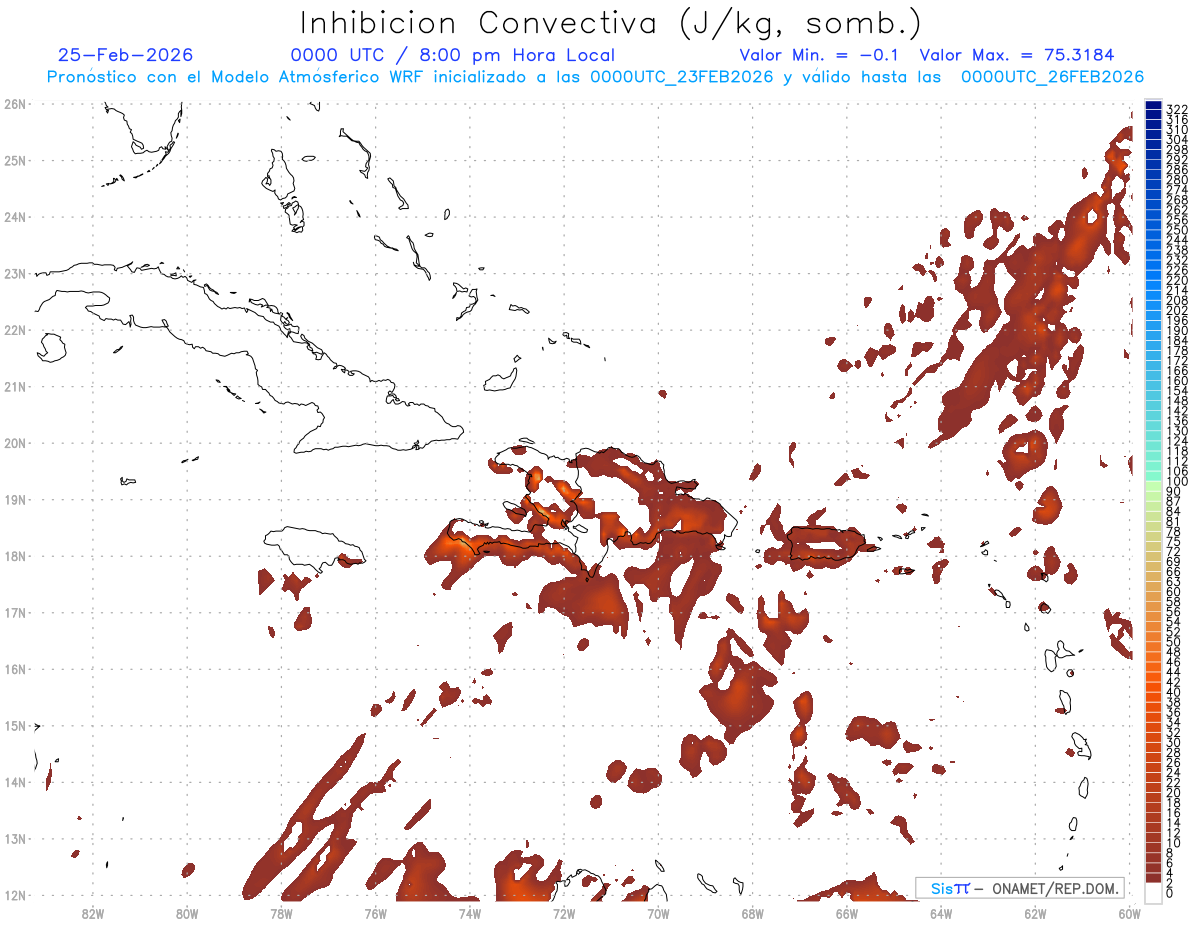Click the latitude label "22N"
Viewport: 1200px width, 927px height.
click(x=14, y=329)
